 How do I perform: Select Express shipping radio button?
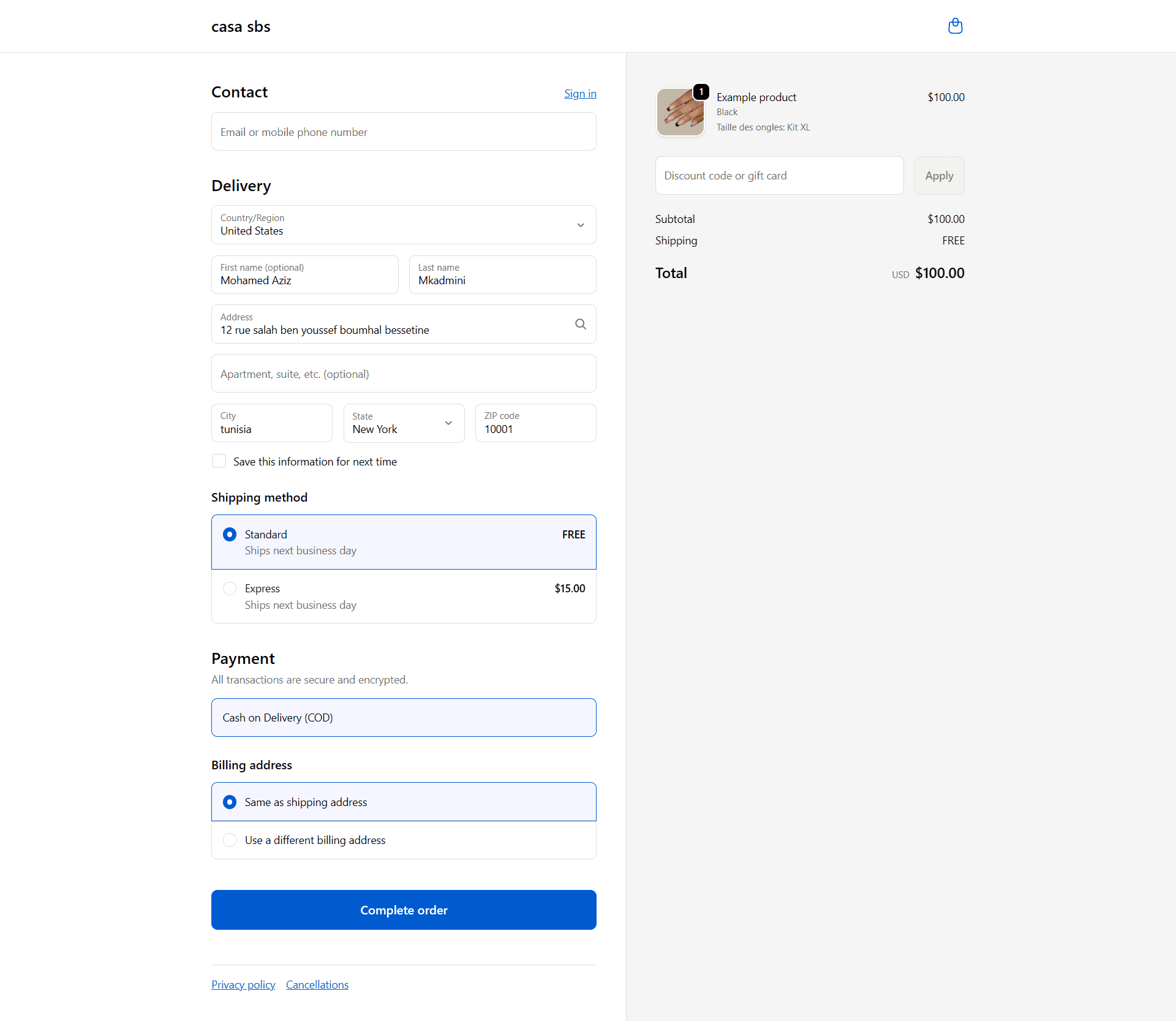tap(230, 589)
